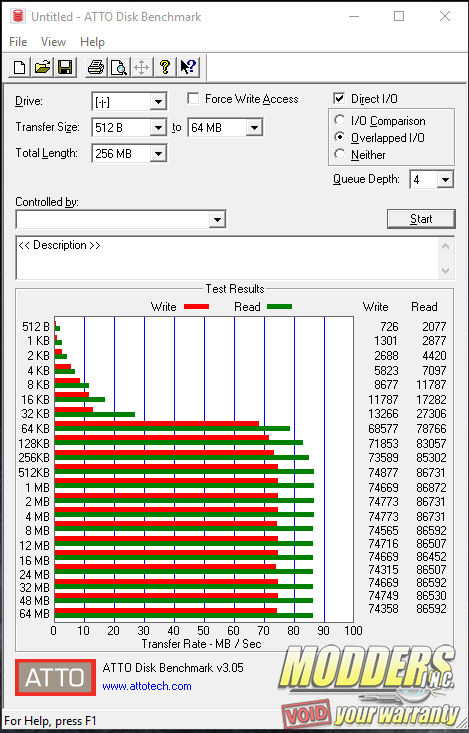
Task: Click the Description box scroll down arrow
Action: pyautogui.click(x=445, y=271)
